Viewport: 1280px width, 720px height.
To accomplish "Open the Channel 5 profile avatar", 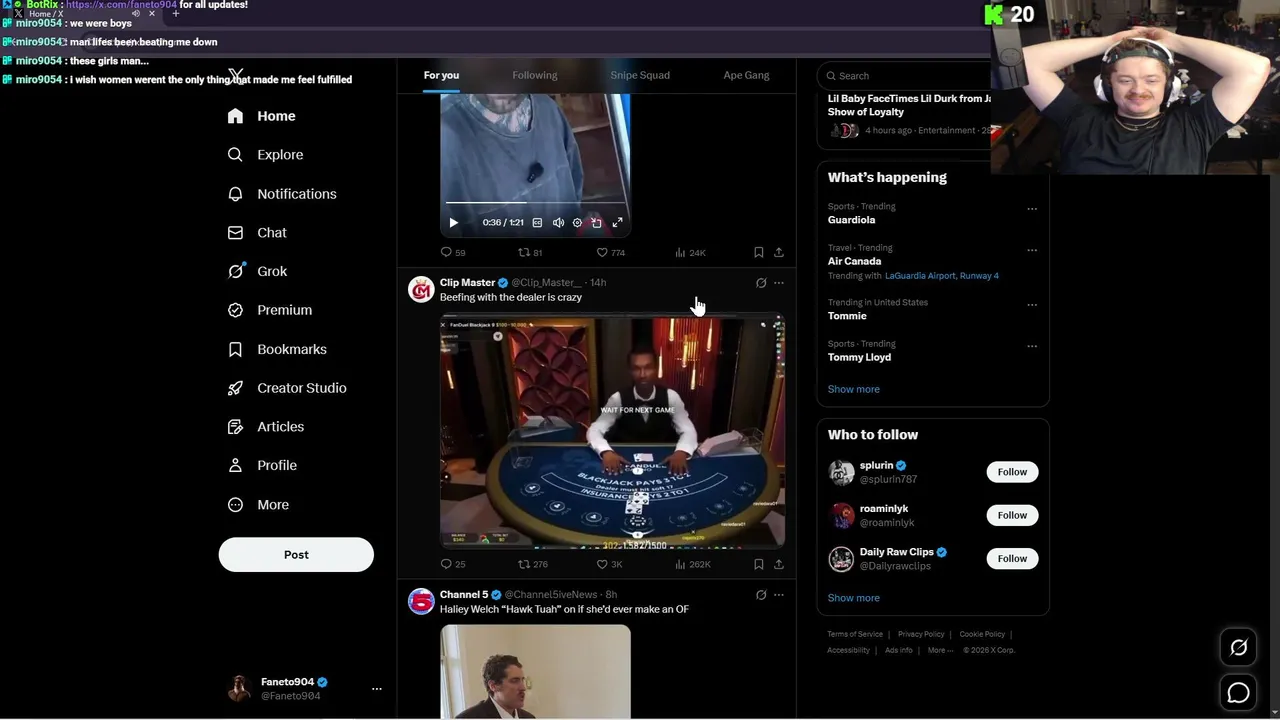I will pyautogui.click(x=421, y=601).
